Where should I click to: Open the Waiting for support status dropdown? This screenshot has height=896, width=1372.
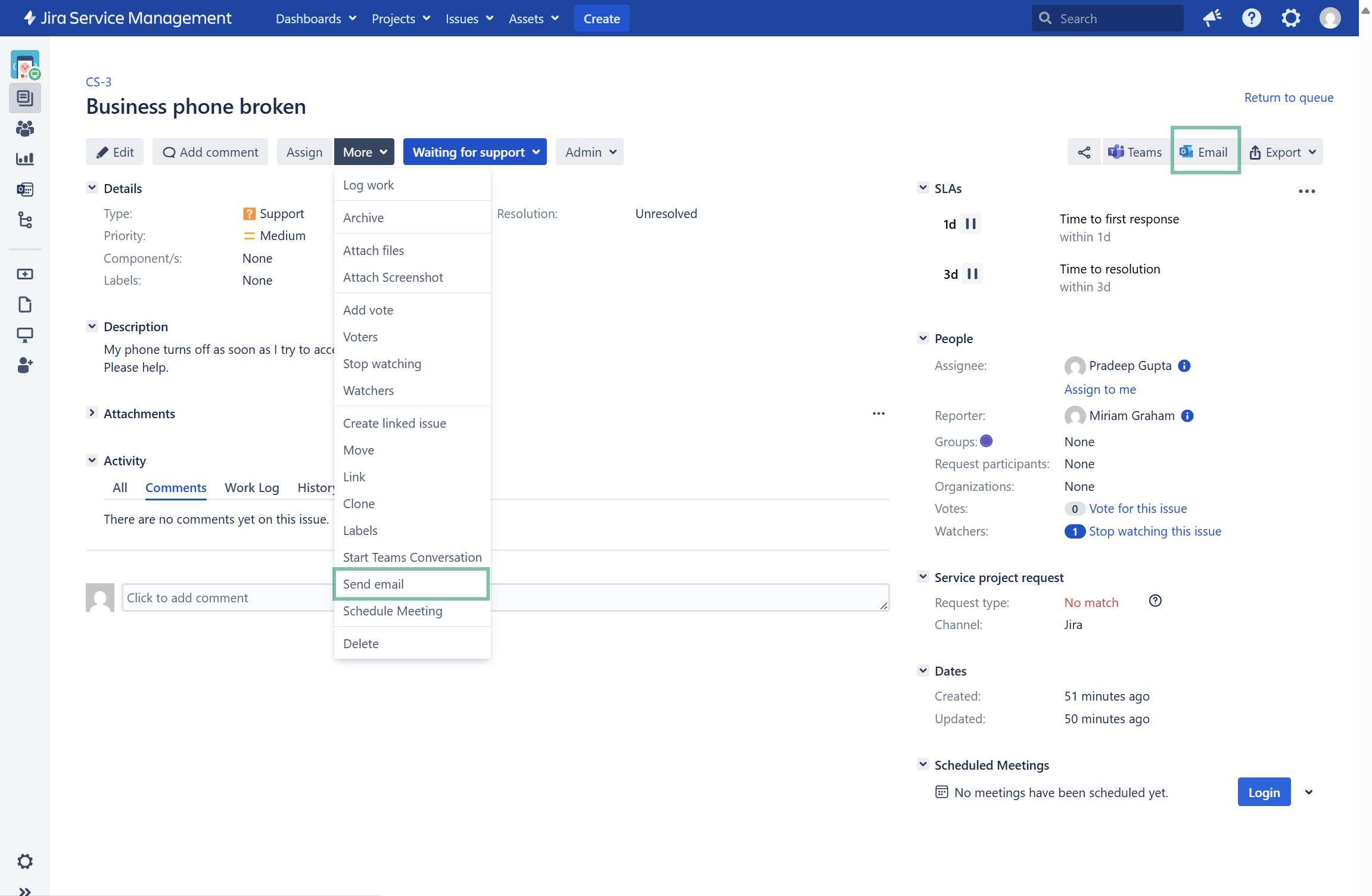pos(475,153)
